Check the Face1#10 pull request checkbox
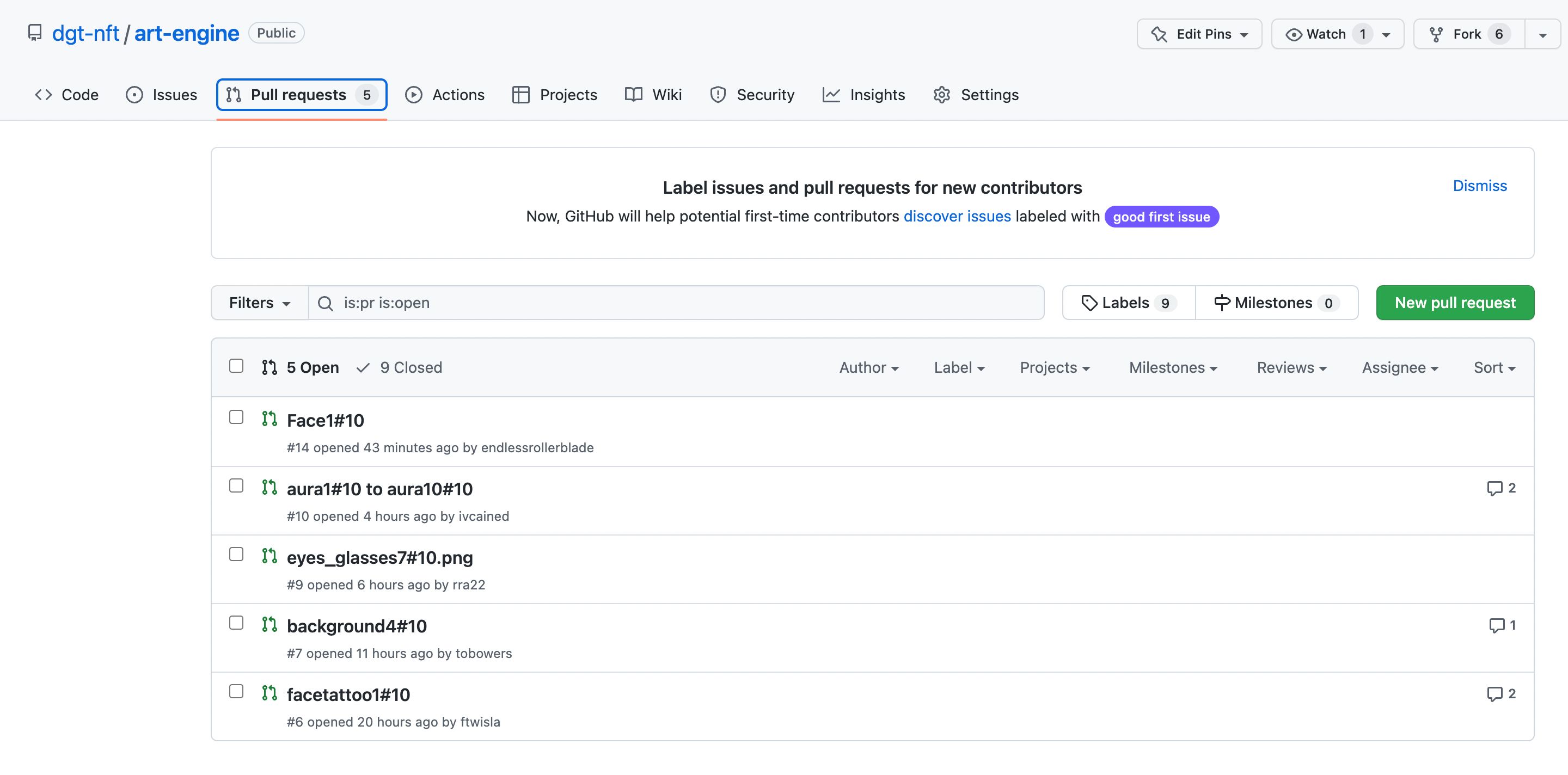This screenshot has width=1568, height=775. pos(236,417)
